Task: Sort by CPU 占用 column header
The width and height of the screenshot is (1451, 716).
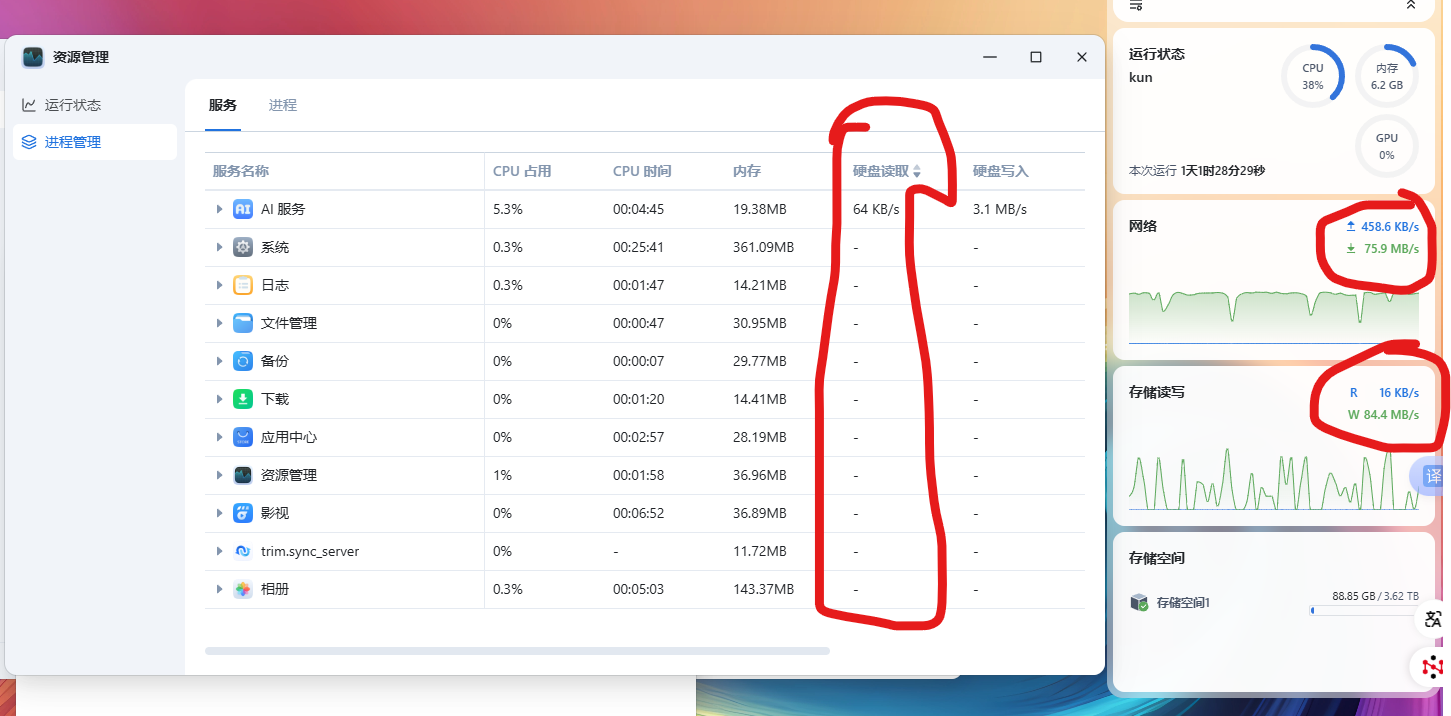Action: pos(522,171)
